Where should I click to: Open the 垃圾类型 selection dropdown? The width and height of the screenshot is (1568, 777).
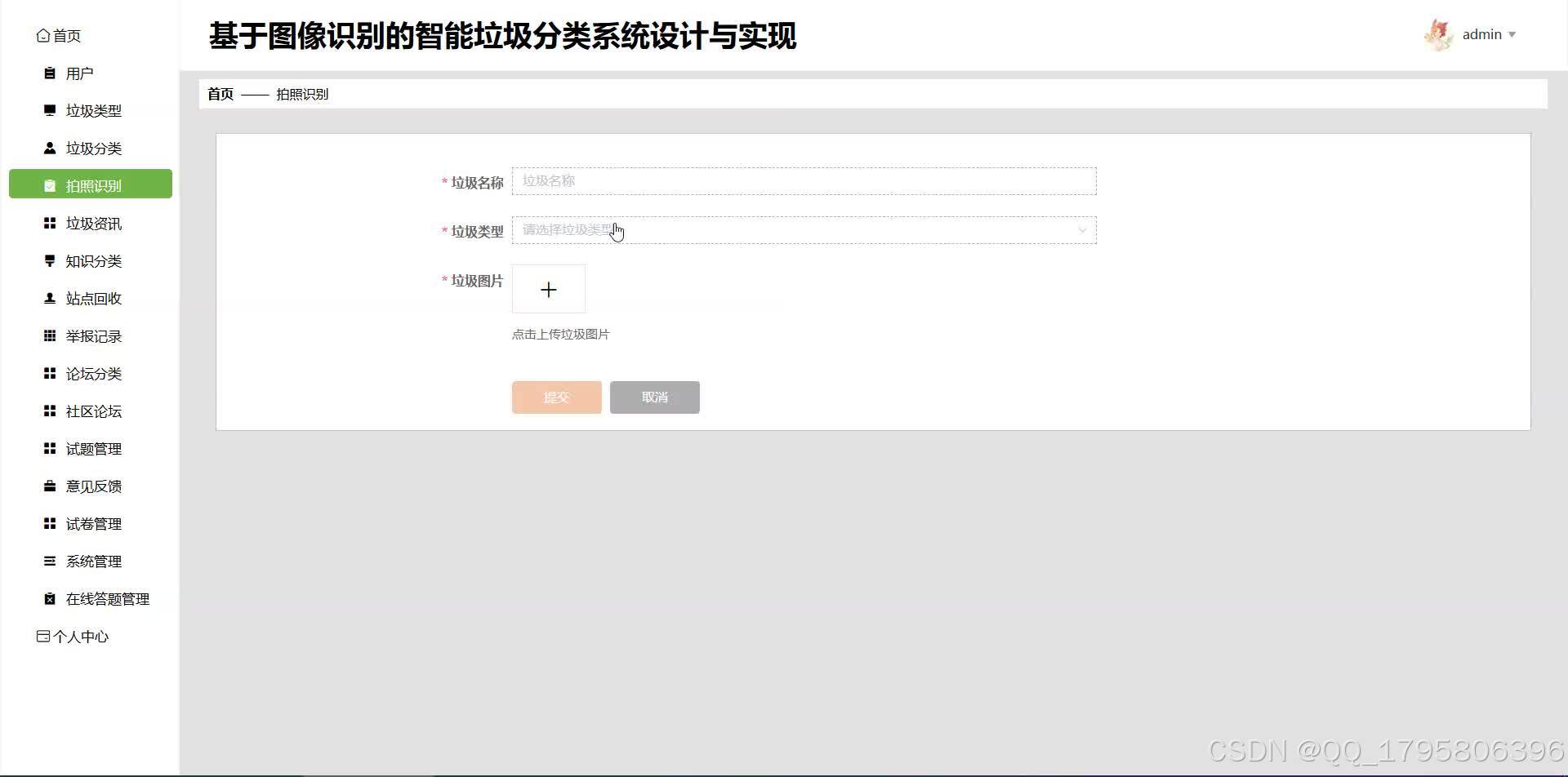[x=803, y=230]
